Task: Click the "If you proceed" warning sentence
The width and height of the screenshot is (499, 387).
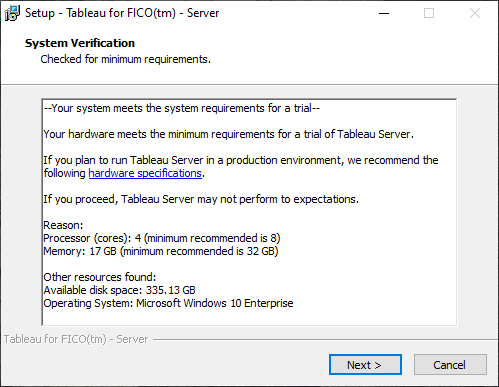Action: 201,199
